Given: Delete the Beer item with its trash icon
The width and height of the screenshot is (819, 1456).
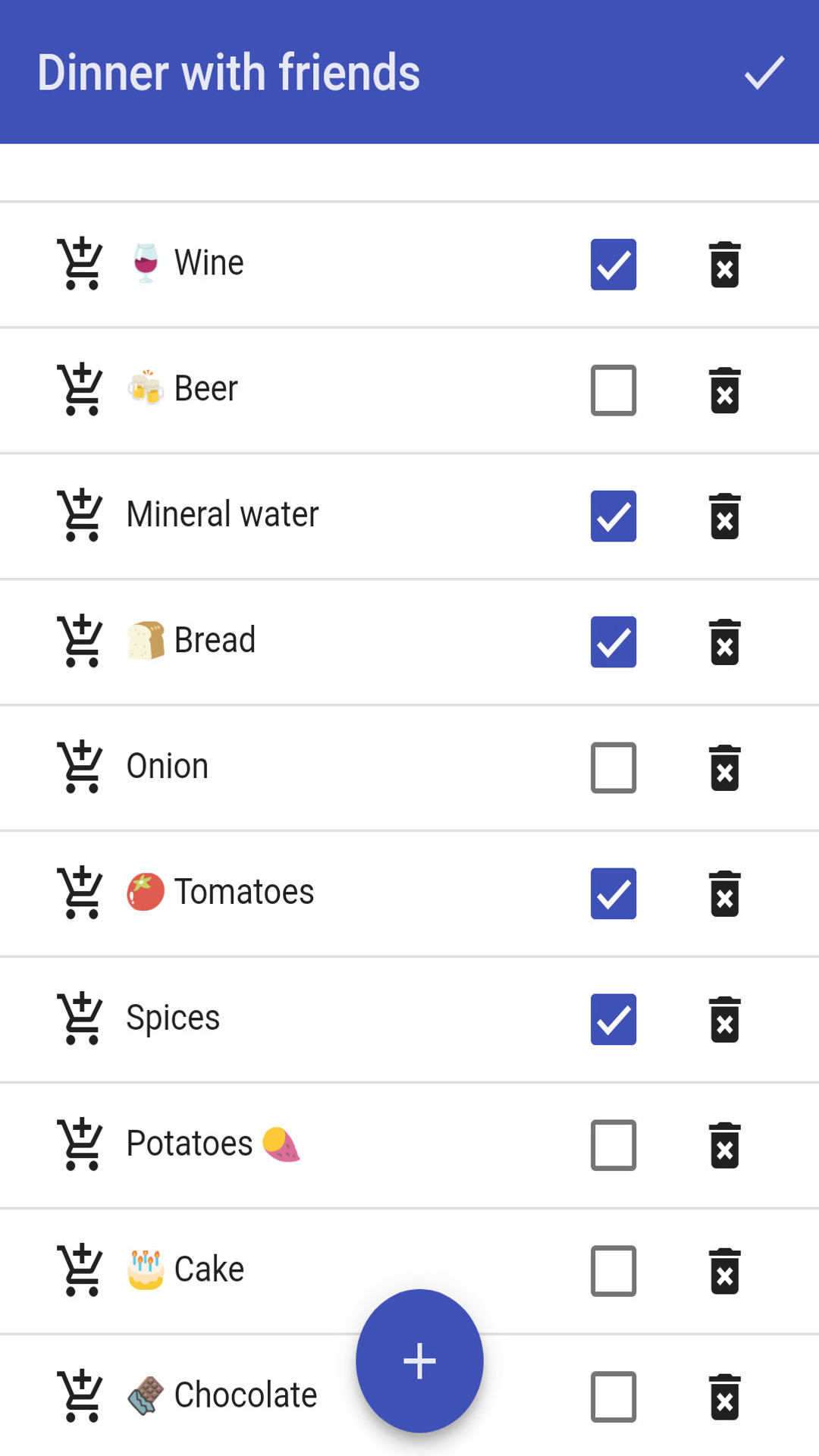Looking at the screenshot, I should click(725, 391).
